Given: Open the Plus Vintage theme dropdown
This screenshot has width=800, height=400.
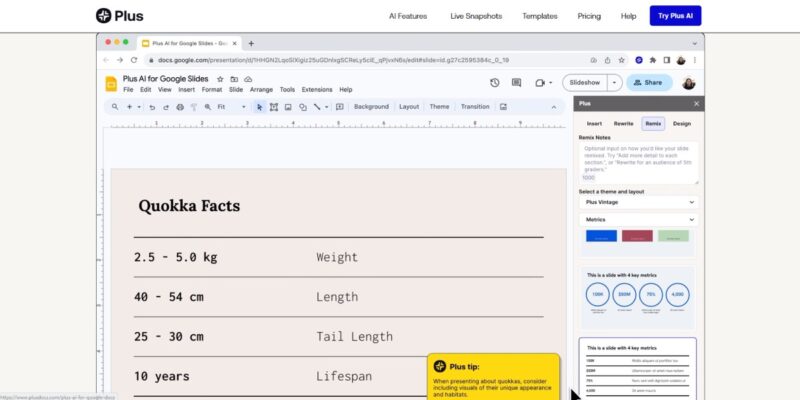Looking at the screenshot, I should (x=639, y=202).
